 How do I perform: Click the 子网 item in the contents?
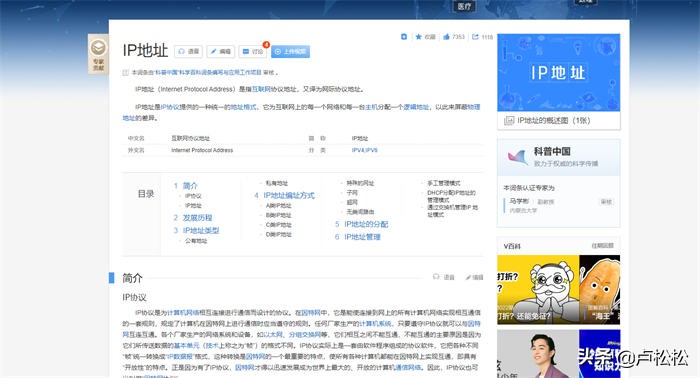352,193
